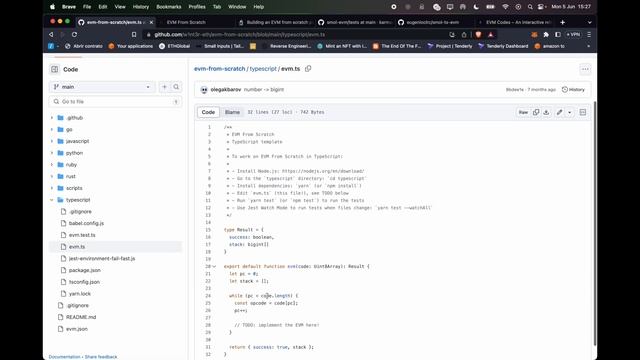The height and width of the screenshot is (360, 640).
Task: Open the three-dot more options menu
Action: click(585, 69)
